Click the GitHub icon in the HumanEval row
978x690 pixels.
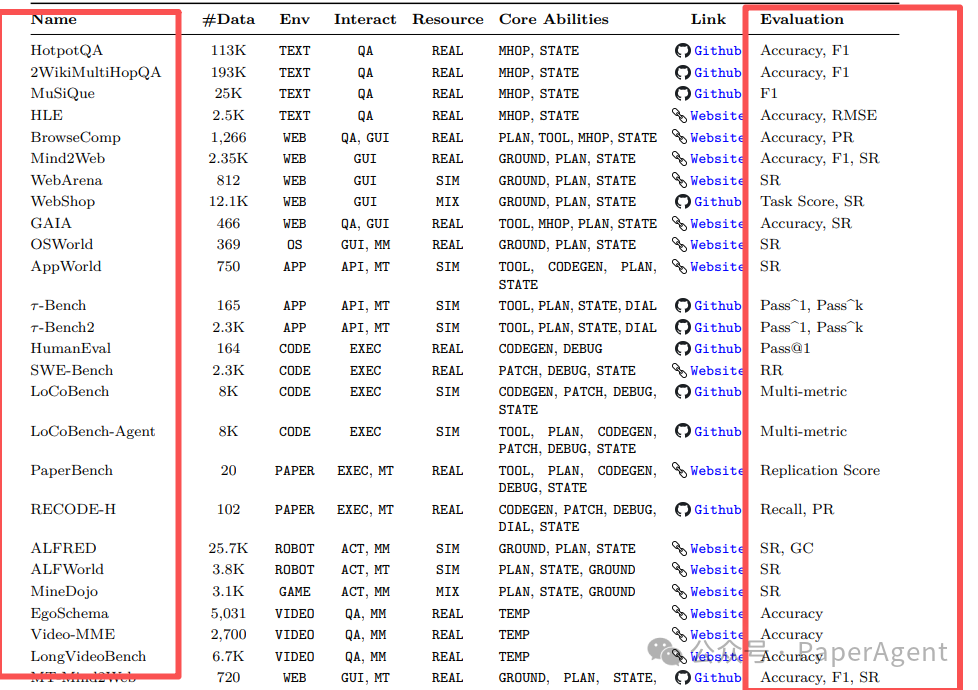[x=683, y=349]
